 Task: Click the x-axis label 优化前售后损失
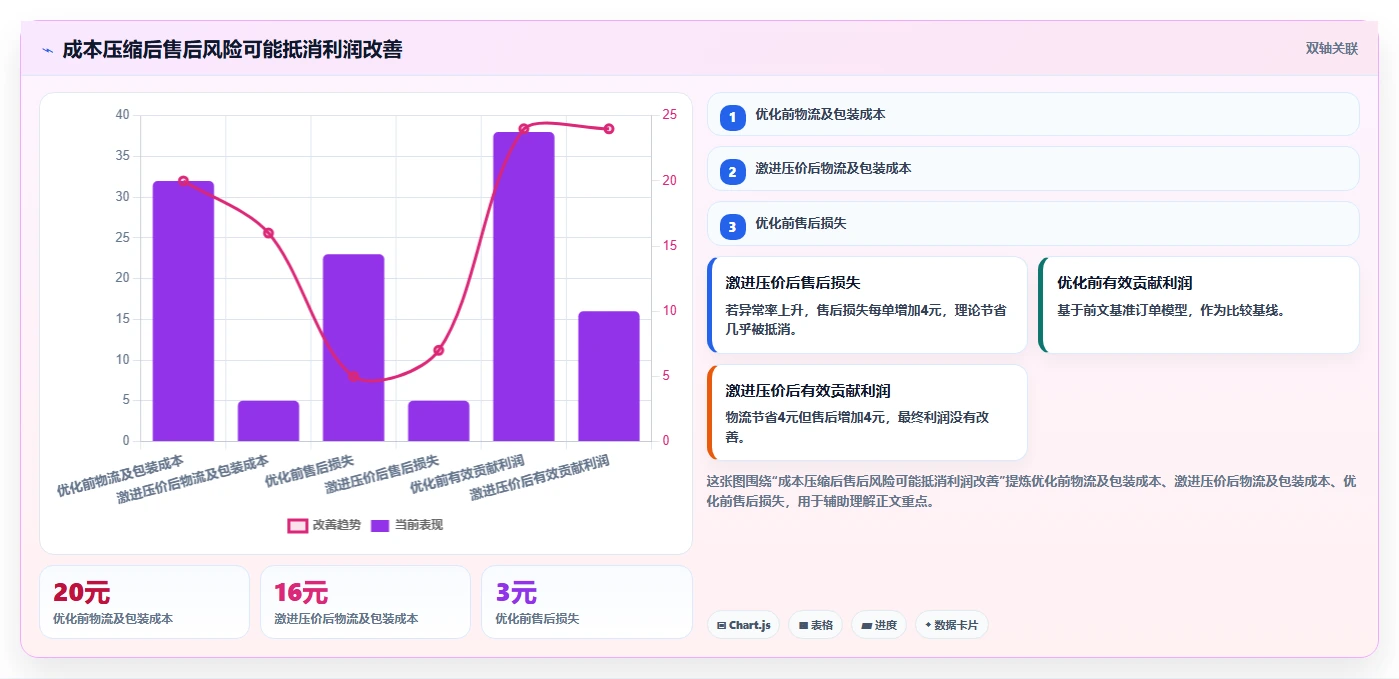[x=310, y=471]
